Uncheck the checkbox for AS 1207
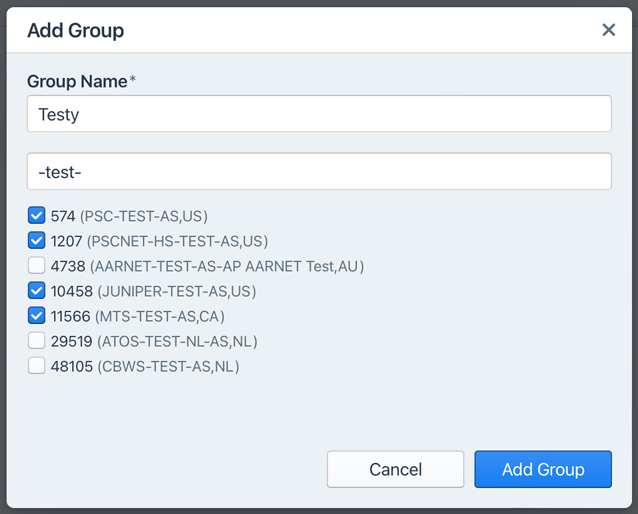638x514 pixels. click(x=37, y=240)
